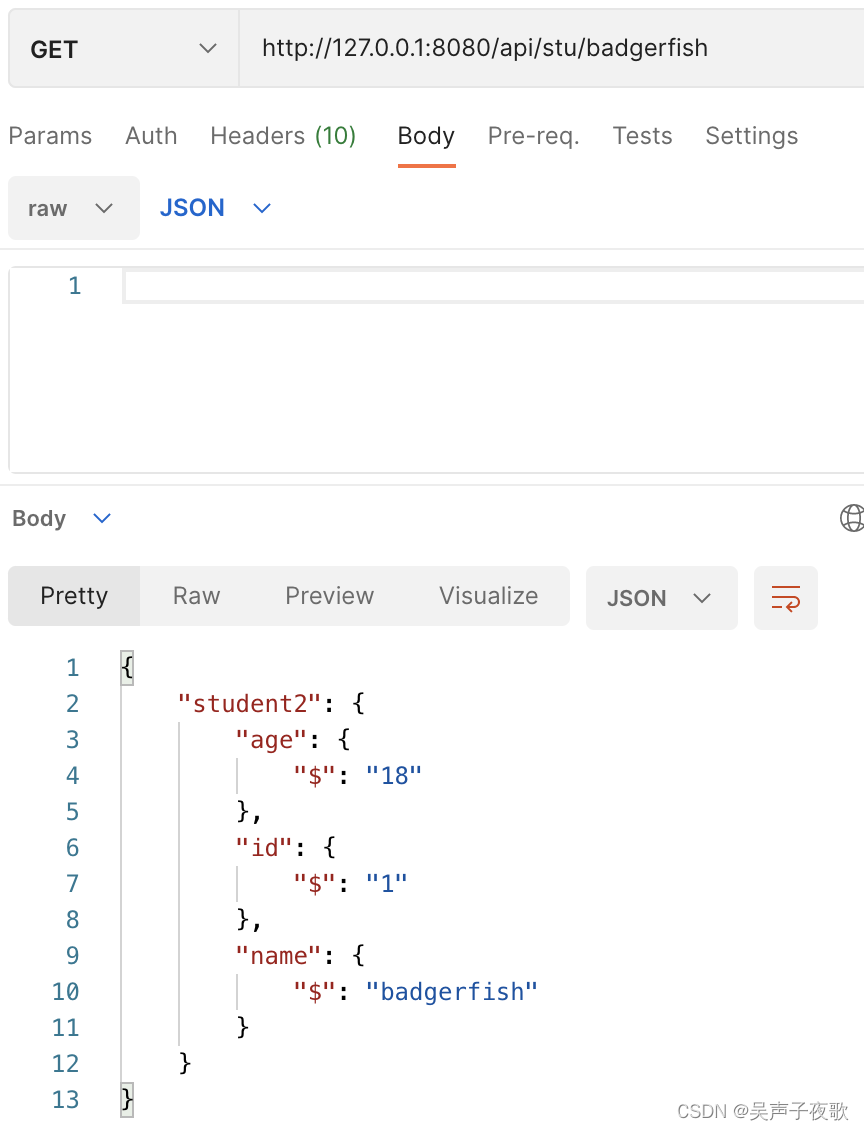Switch to the Params tab
The width and height of the screenshot is (864, 1130).
(50, 135)
